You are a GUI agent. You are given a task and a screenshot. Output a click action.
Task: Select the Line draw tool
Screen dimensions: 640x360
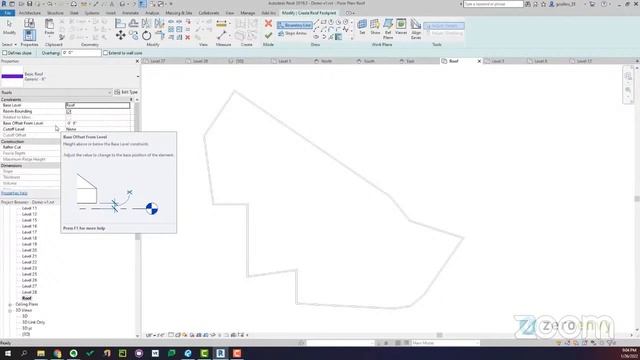[x=316, y=22]
